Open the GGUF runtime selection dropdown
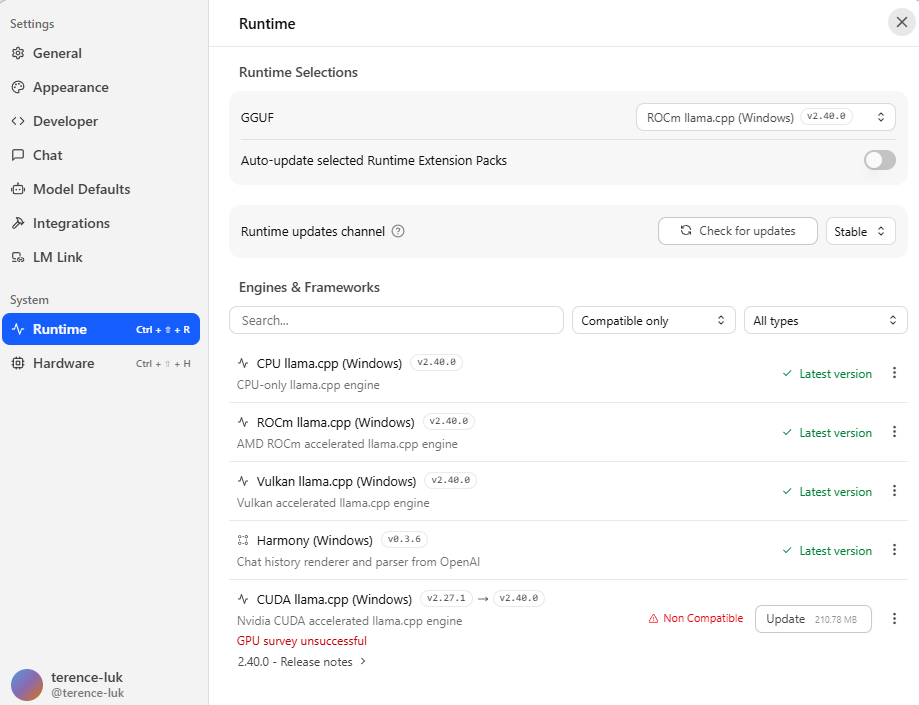The width and height of the screenshot is (919, 705). point(765,117)
